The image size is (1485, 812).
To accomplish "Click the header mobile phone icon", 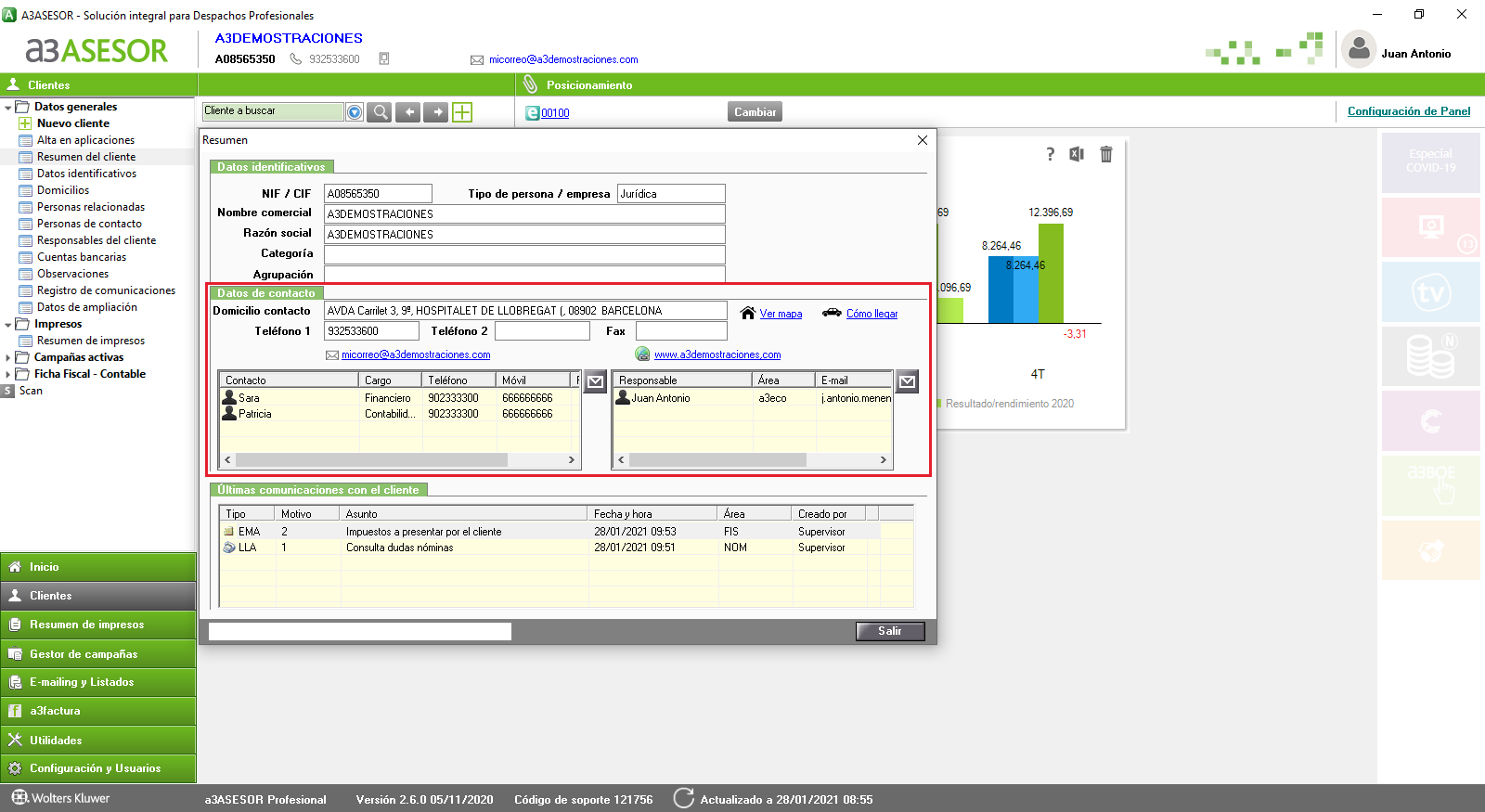I will [x=384, y=58].
